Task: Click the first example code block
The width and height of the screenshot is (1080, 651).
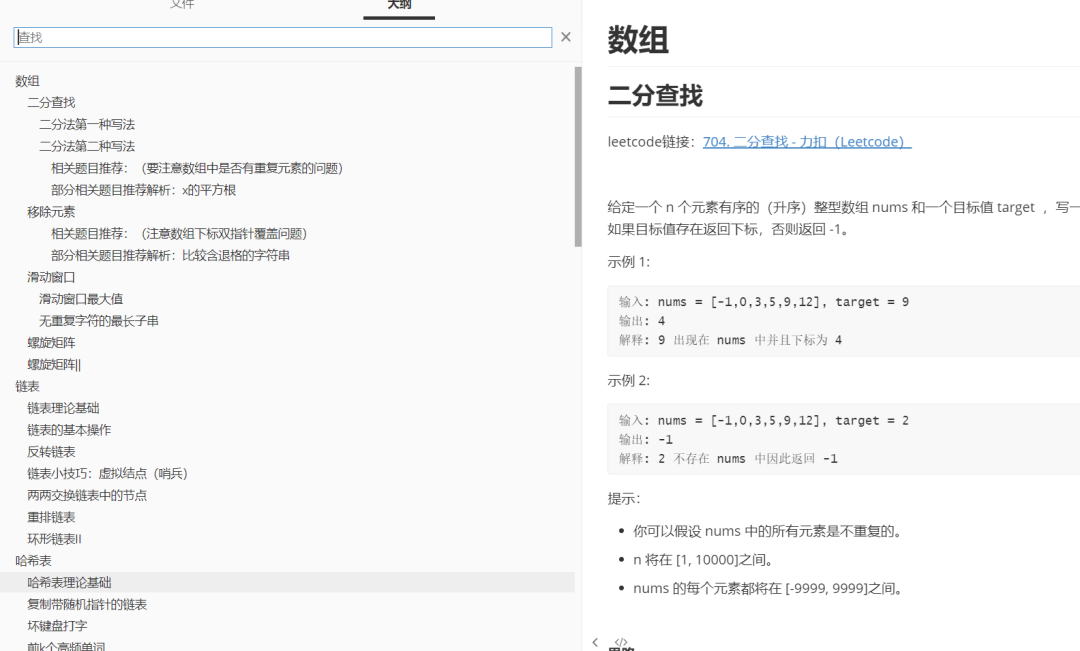Action: [x=844, y=321]
